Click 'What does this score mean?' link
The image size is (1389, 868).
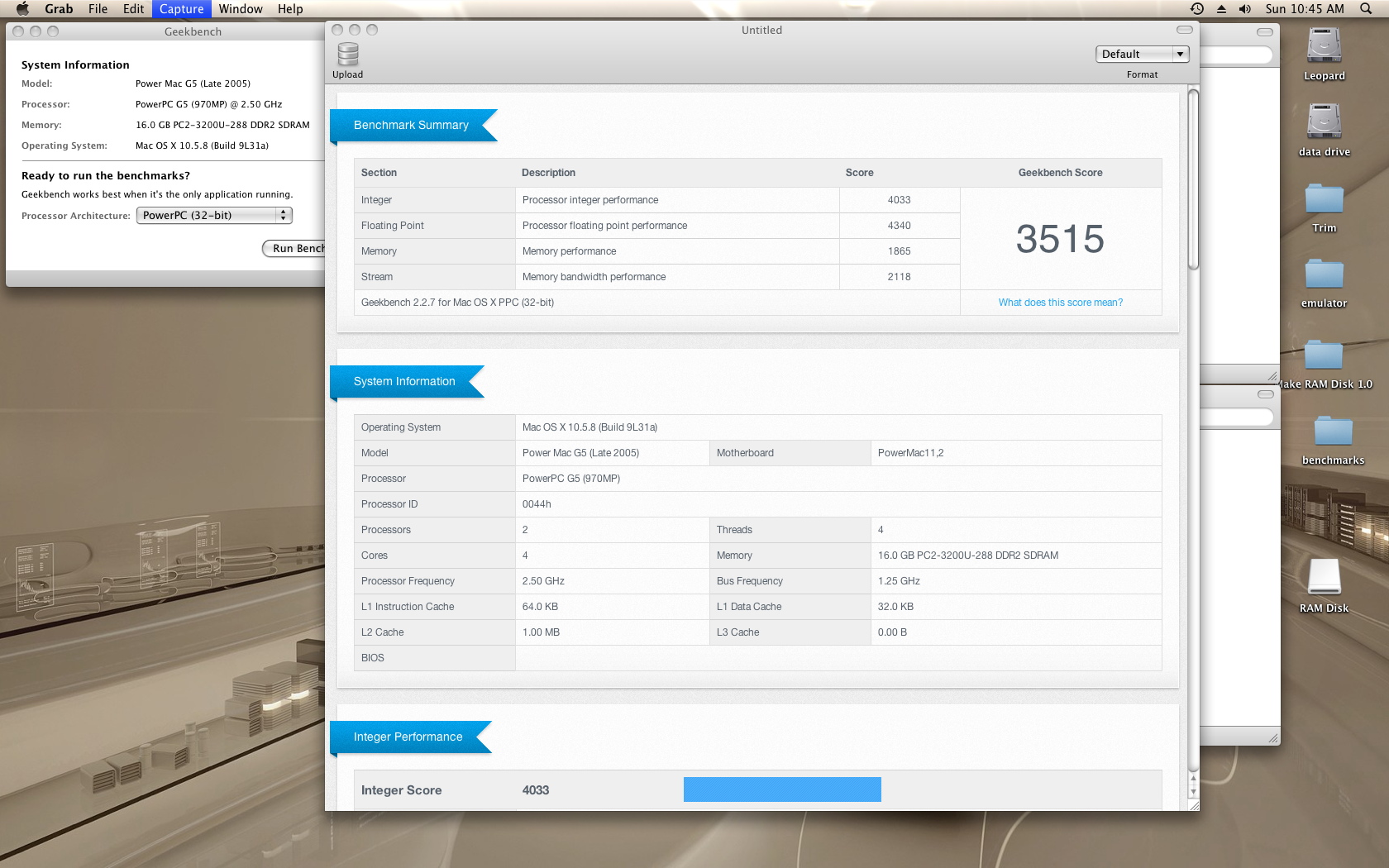pyautogui.click(x=1061, y=303)
